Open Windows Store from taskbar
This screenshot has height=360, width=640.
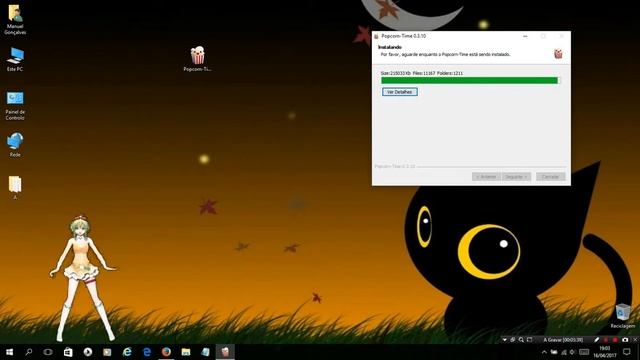(x=68, y=352)
